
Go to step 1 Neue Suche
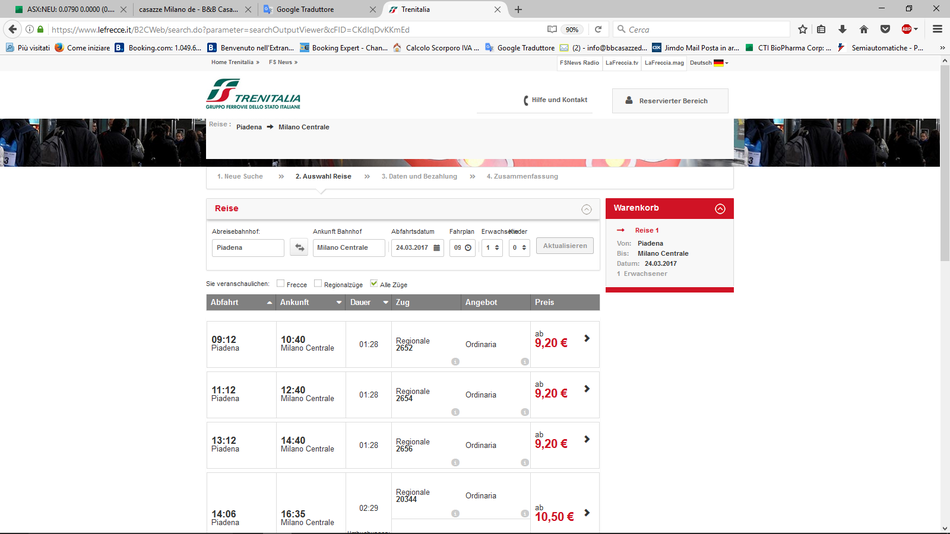tap(240, 176)
